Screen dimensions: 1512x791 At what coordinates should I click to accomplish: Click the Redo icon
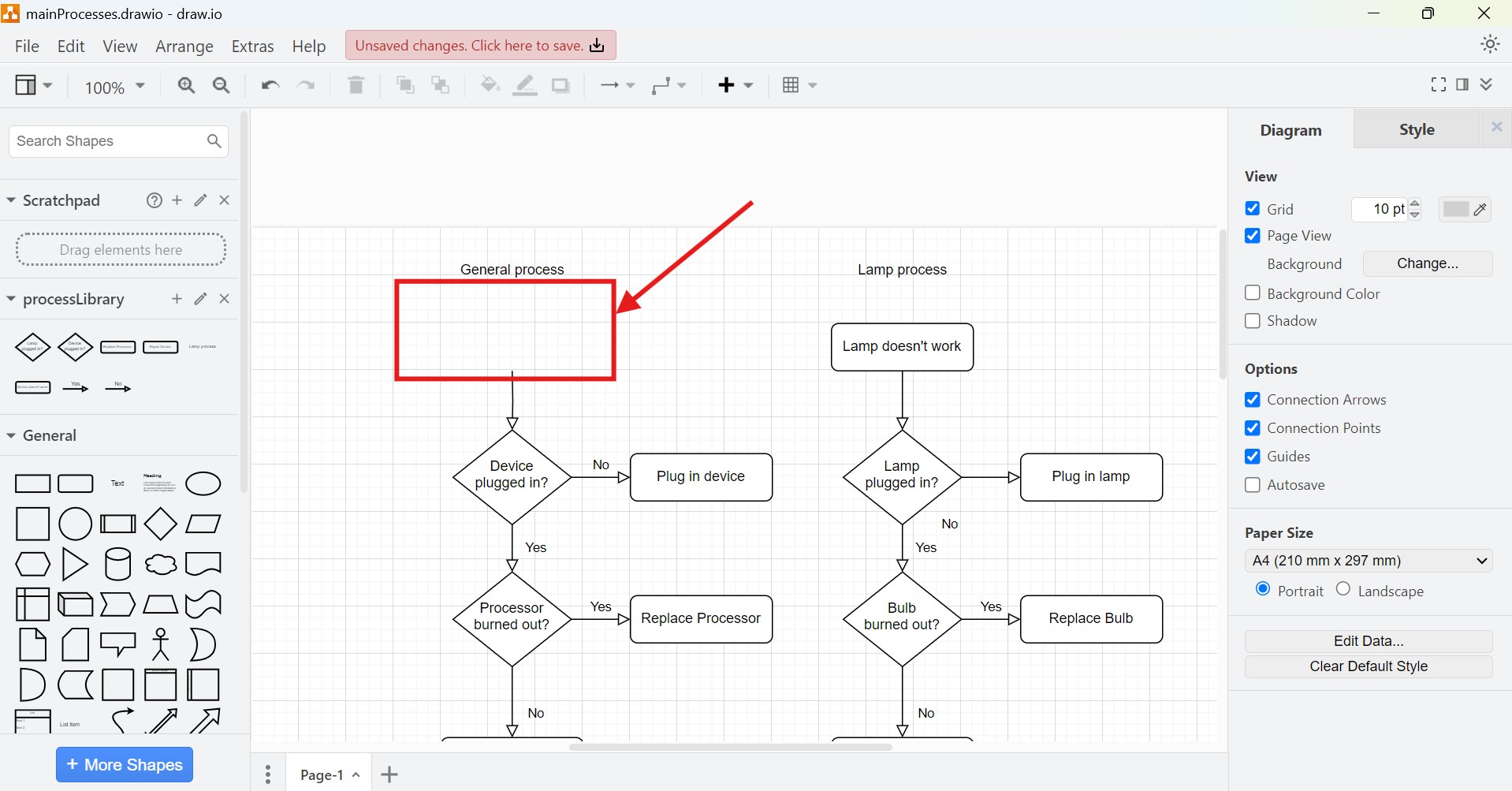[x=306, y=85]
